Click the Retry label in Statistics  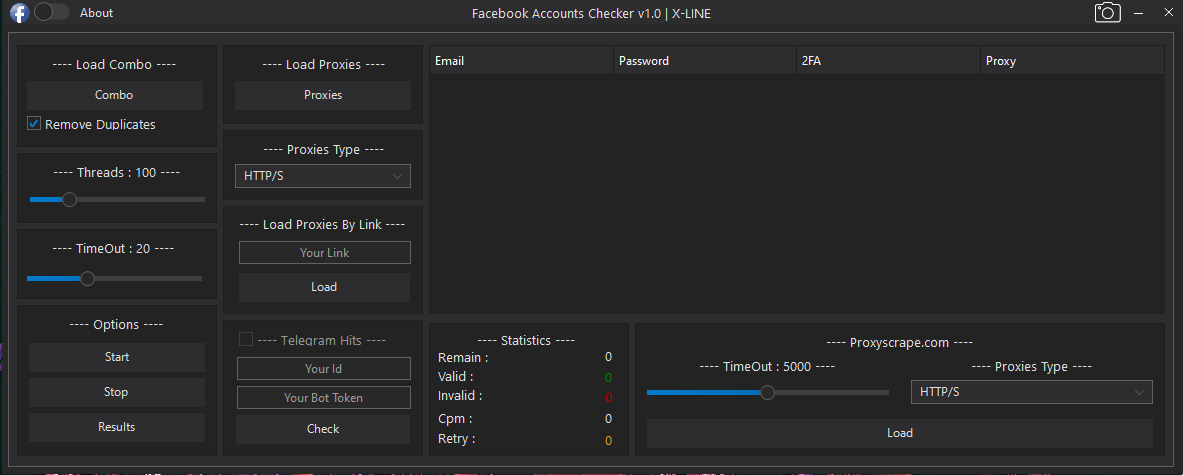tap(456, 439)
